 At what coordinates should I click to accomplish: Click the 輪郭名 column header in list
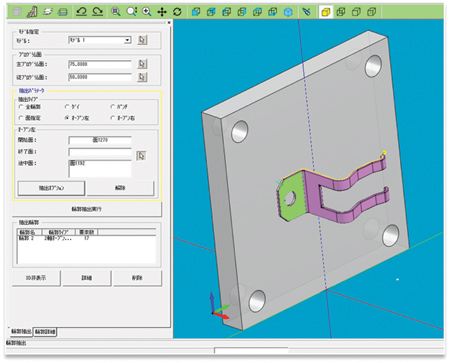29,232
